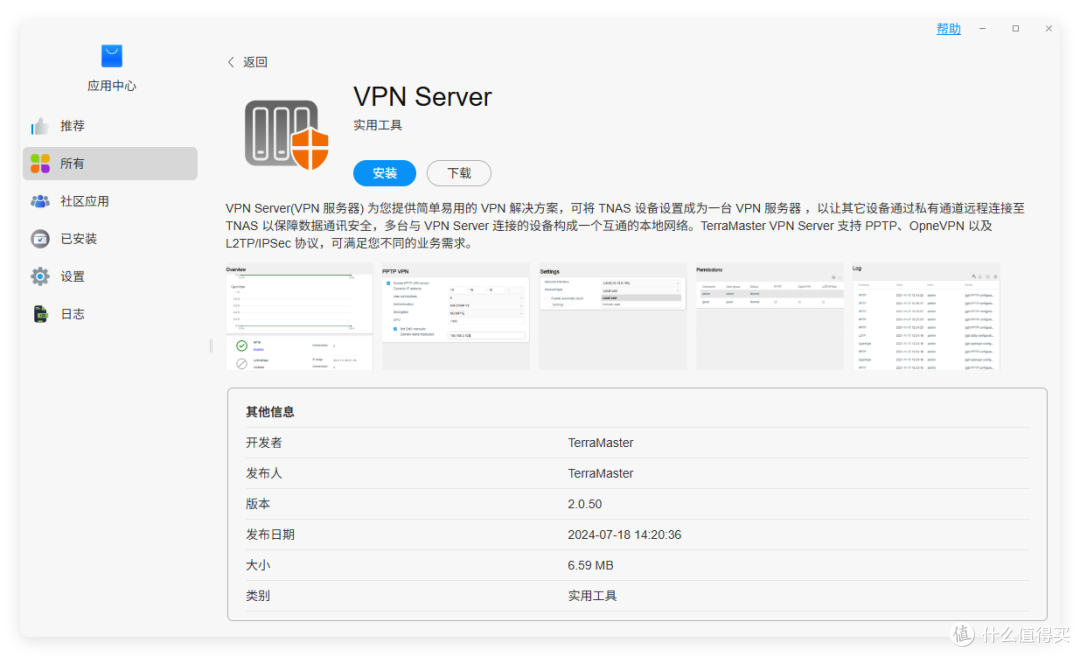This screenshot has height=657, width=1080.
Task: Click the date 2024-07-18 14:20:36
Action: [x=624, y=534]
